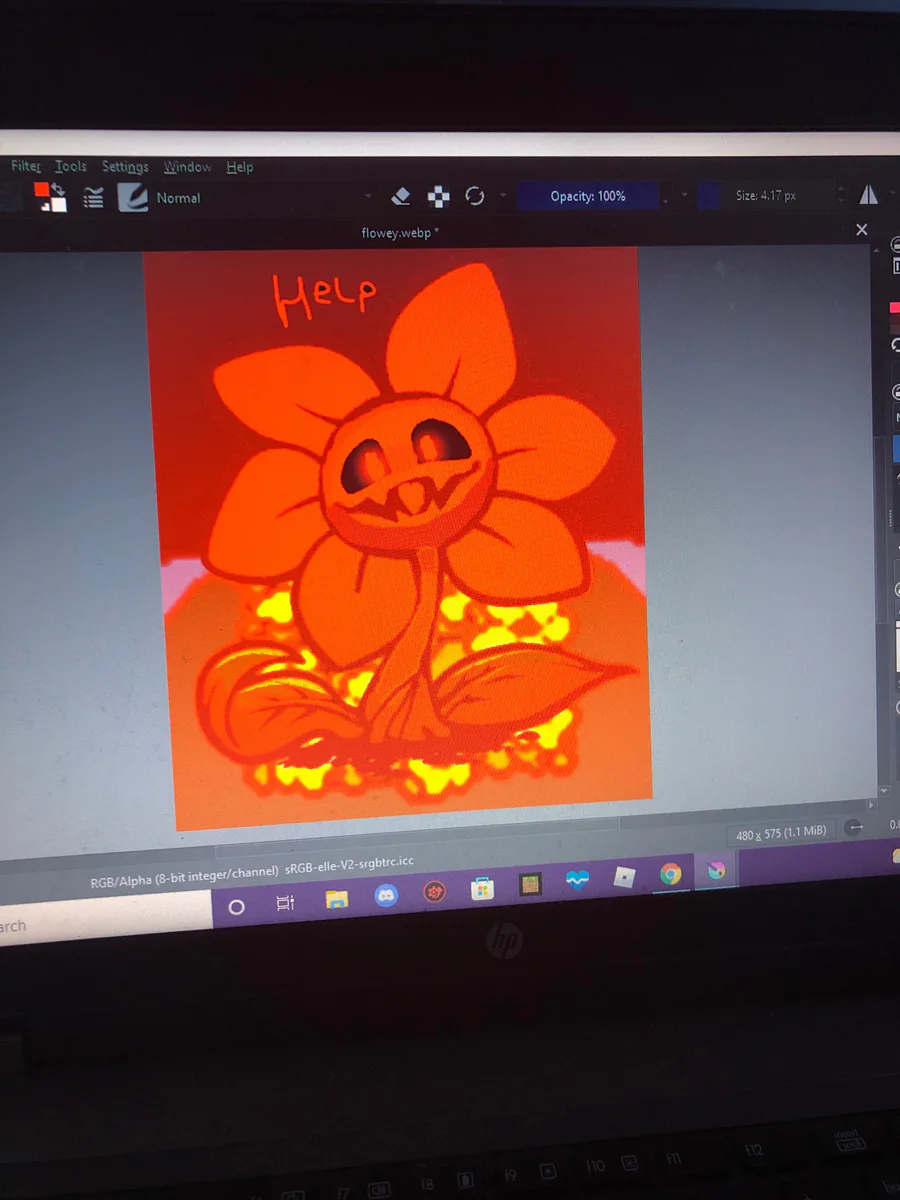Open the Normal blending mode dropdown
Screen dimensions: 900x1200
point(264,198)
